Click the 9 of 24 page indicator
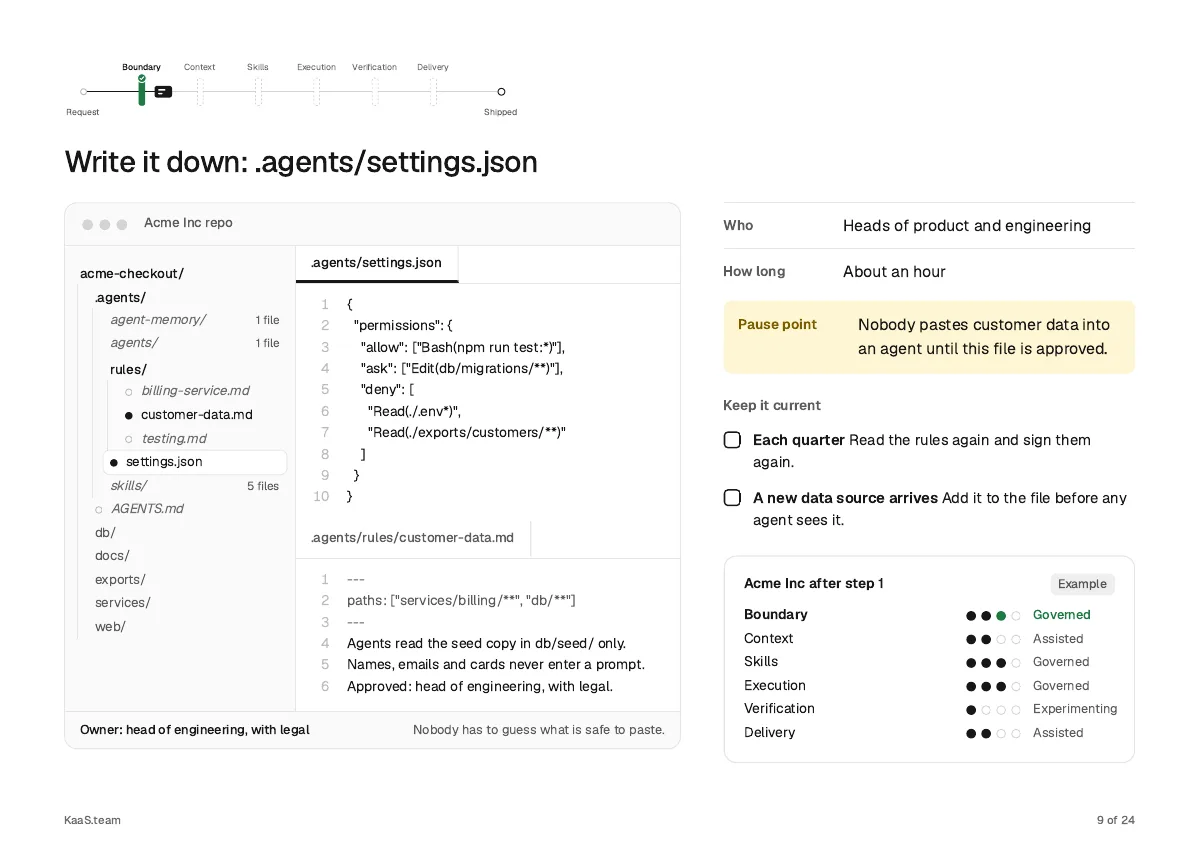Viewport: 1200px width, 849px height. tap(1115, 820)
